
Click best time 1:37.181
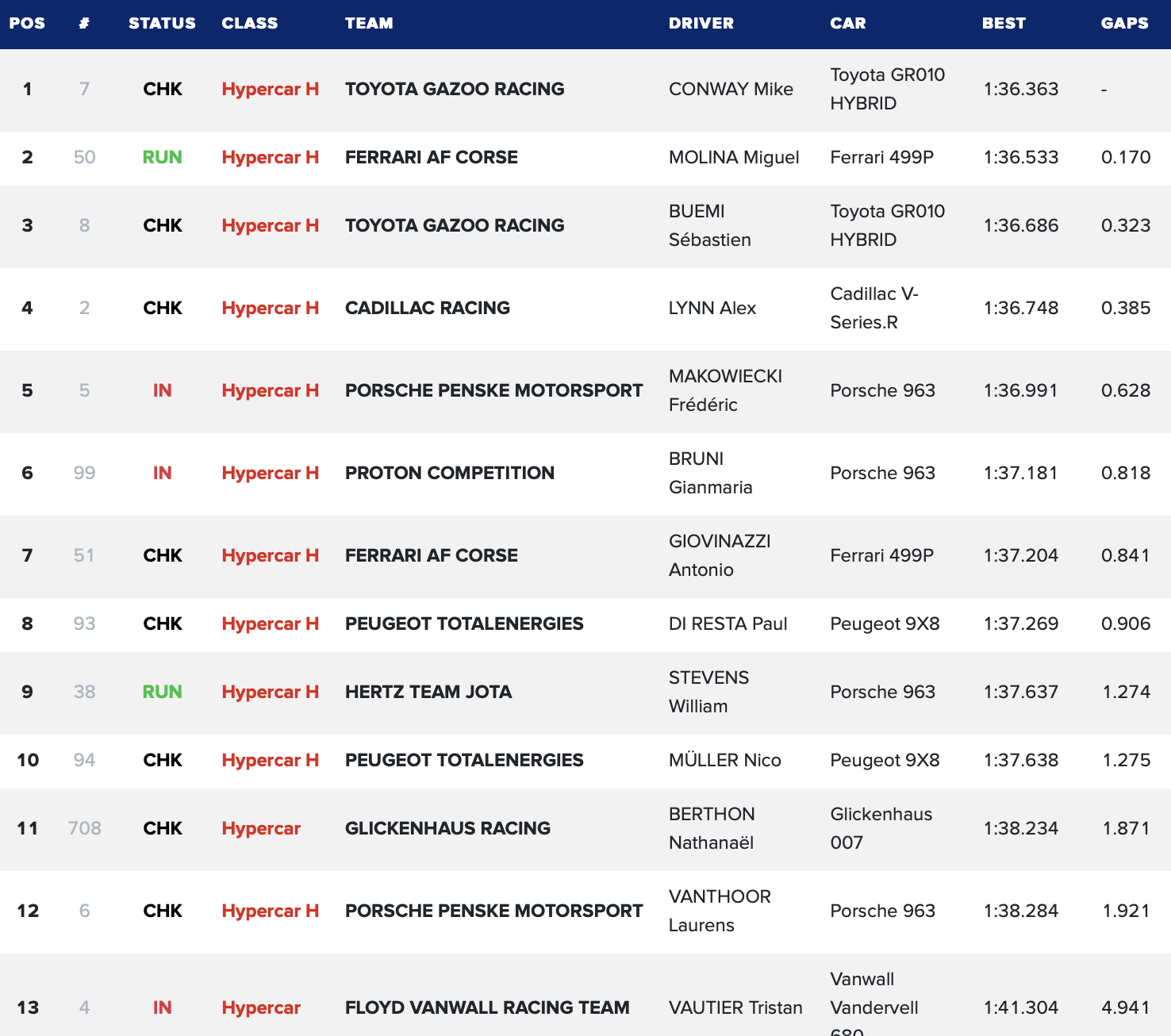tap(1021, 473)
